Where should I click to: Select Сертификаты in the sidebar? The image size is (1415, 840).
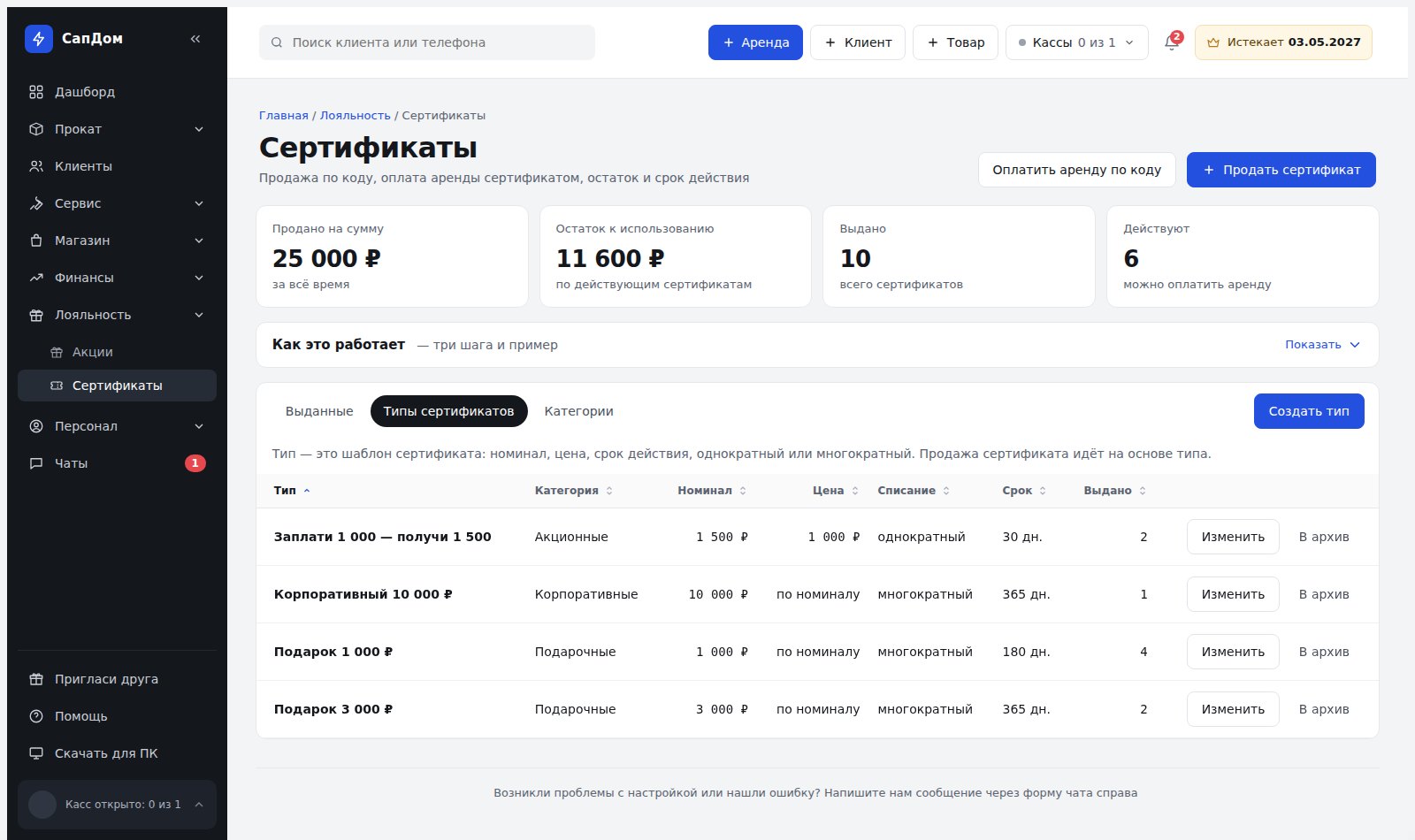point(117,386)
